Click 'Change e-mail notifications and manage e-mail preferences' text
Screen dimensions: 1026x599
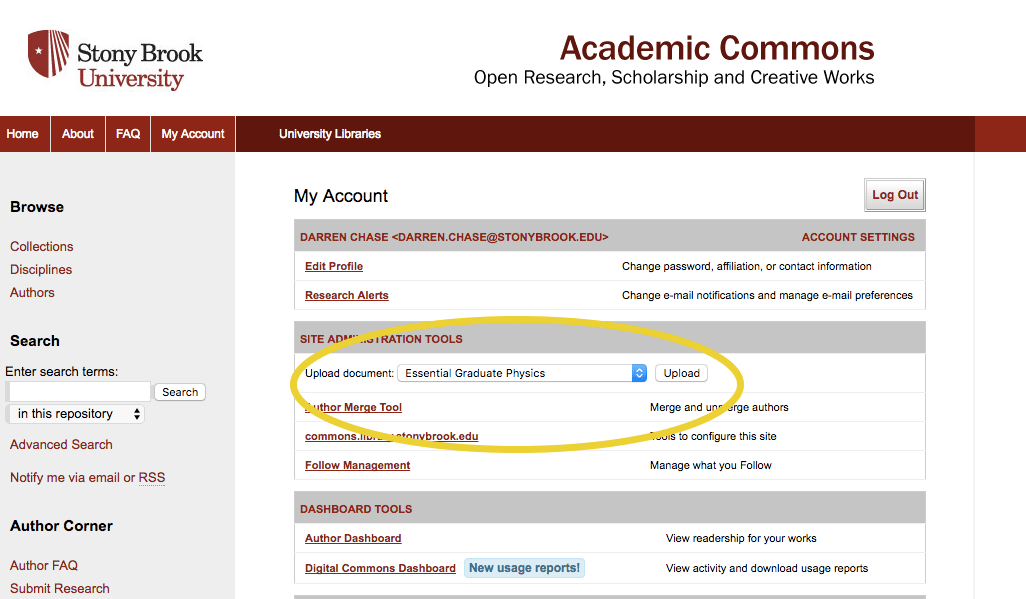tap(767, 295)
